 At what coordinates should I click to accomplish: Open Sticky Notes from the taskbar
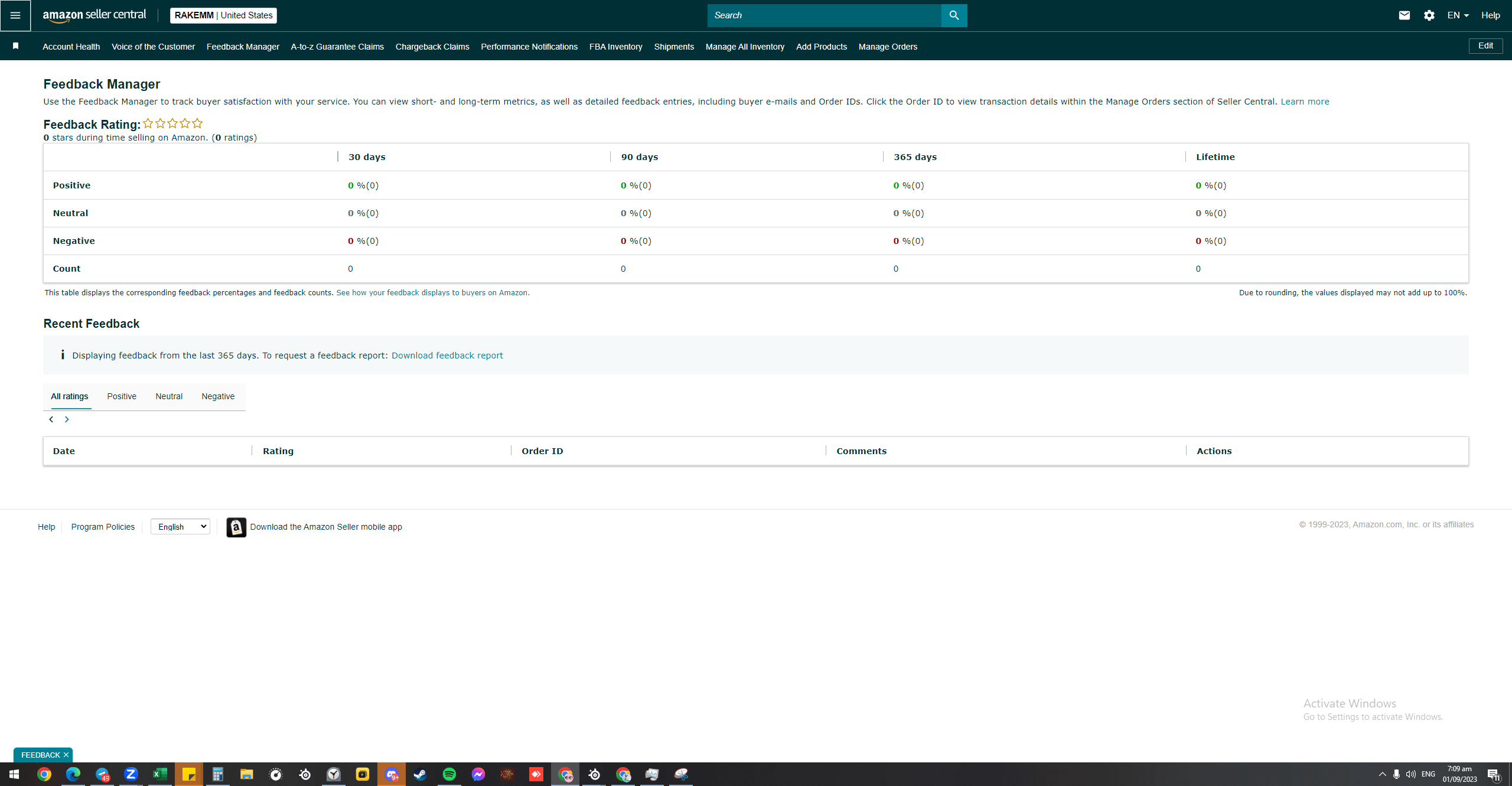pos(189,774)
